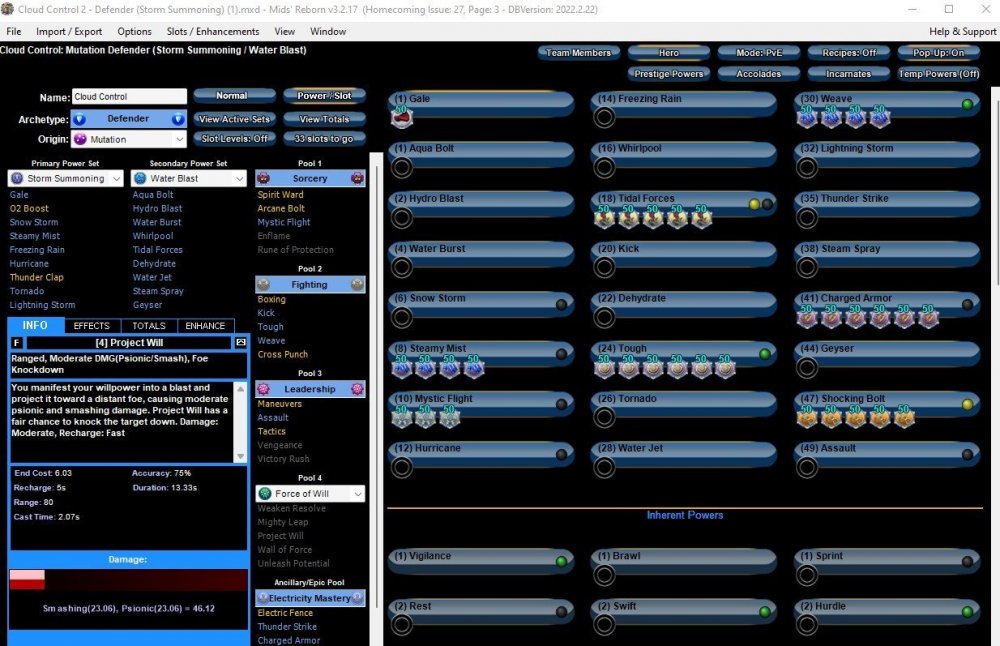Toggle the green indicator on Tough power
The width and height of the screenshot is (1000, 646).
pyautogui.click(x=765, y=354)
